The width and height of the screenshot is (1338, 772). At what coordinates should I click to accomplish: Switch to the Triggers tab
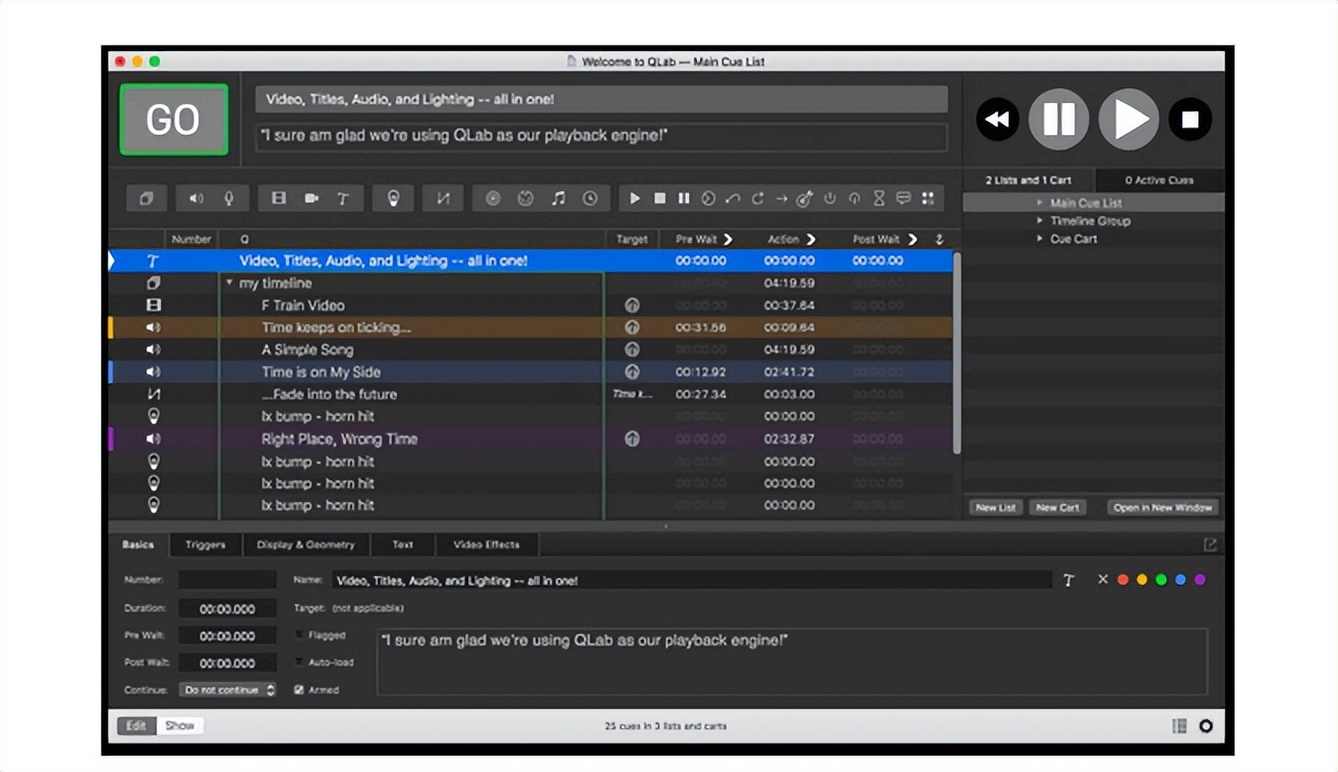(205, 545)
